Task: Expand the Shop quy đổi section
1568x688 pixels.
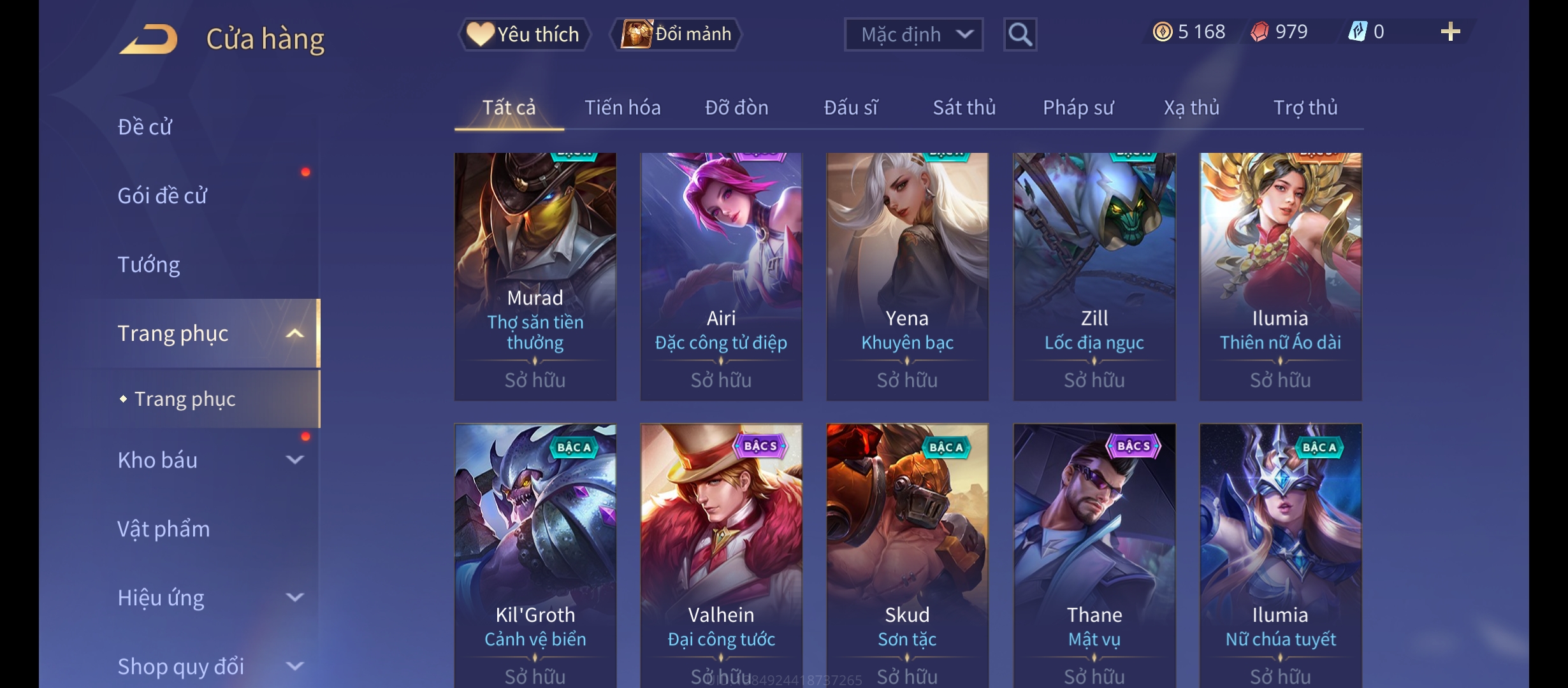Action: [x=294, y=666]
